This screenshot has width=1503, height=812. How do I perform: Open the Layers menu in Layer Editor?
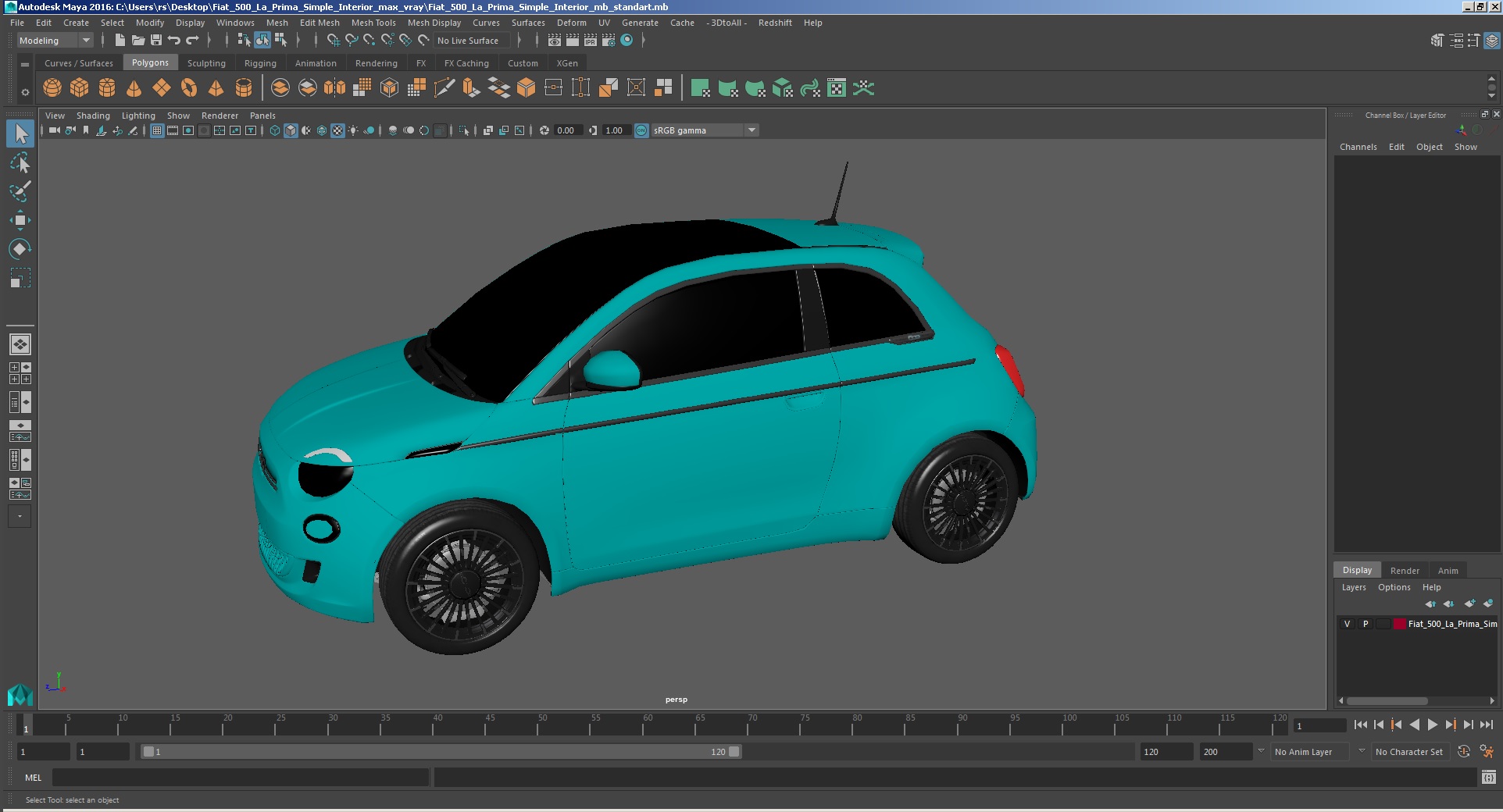[x=1354, y=587]
